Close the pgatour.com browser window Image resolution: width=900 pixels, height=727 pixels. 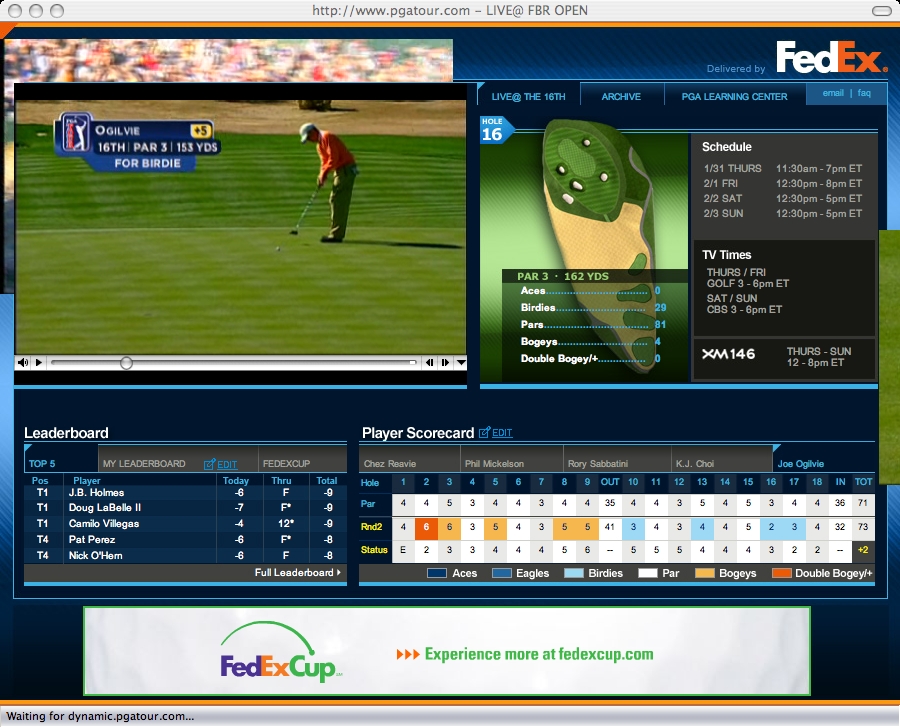pos(15,10)
